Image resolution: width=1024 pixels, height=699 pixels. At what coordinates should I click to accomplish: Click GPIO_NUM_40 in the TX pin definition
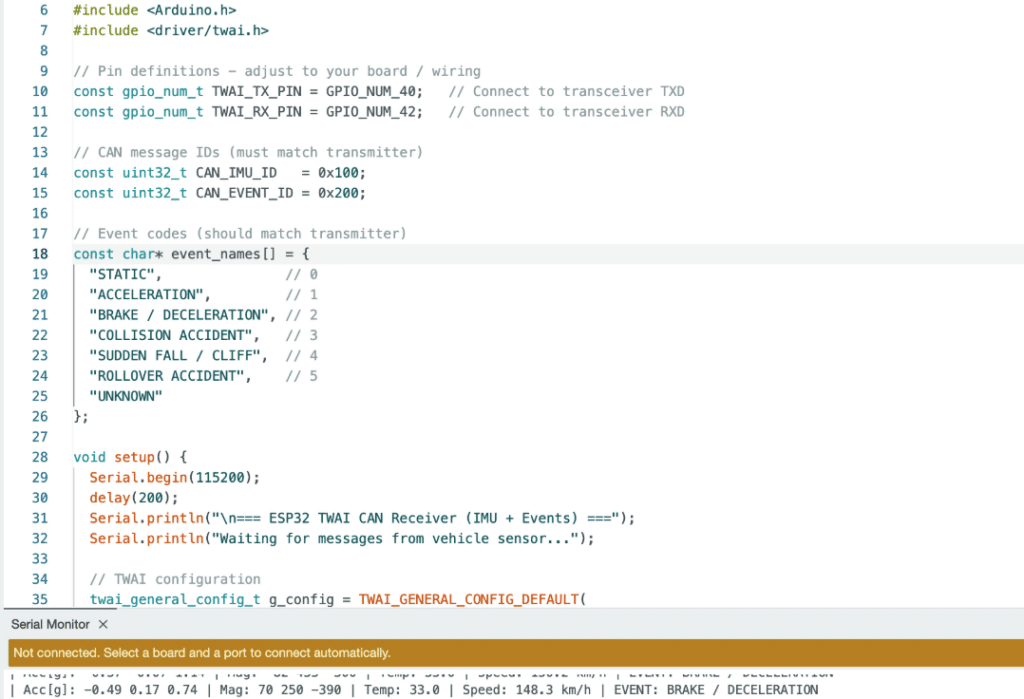(x=373, y=91)
